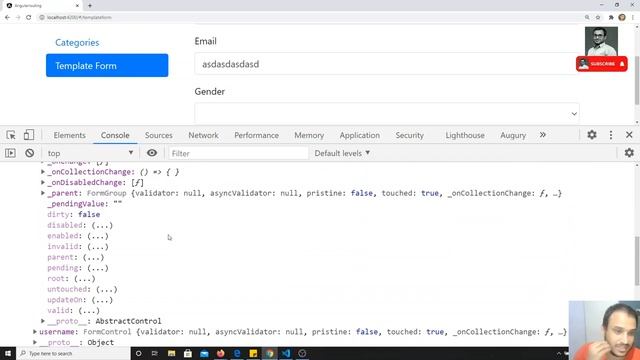The image size is (640, 360).
Task: Open the Lighthouse tab
Action: [x=465, y=135]
